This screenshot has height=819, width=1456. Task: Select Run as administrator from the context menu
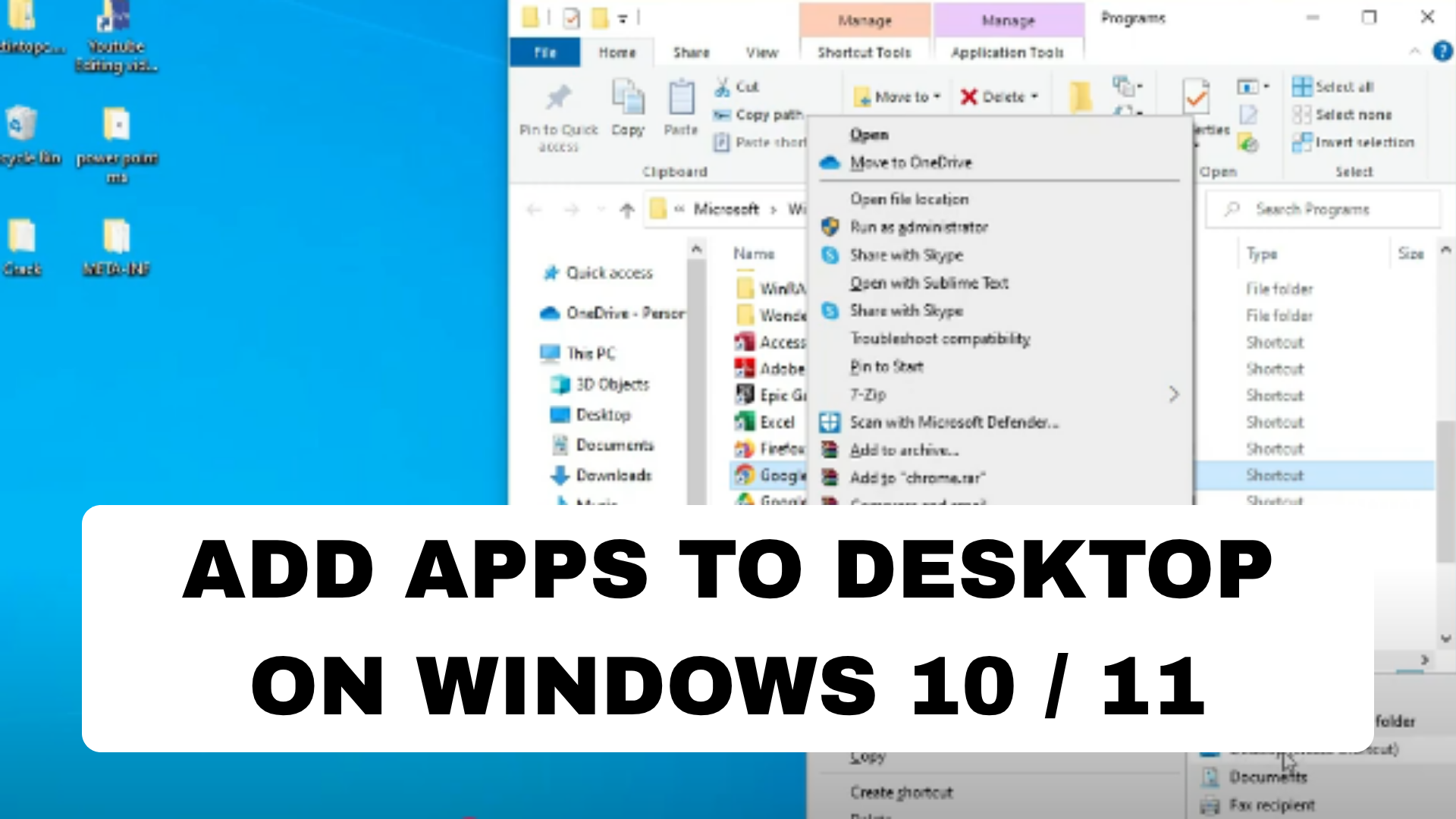(x=920, y=227)
